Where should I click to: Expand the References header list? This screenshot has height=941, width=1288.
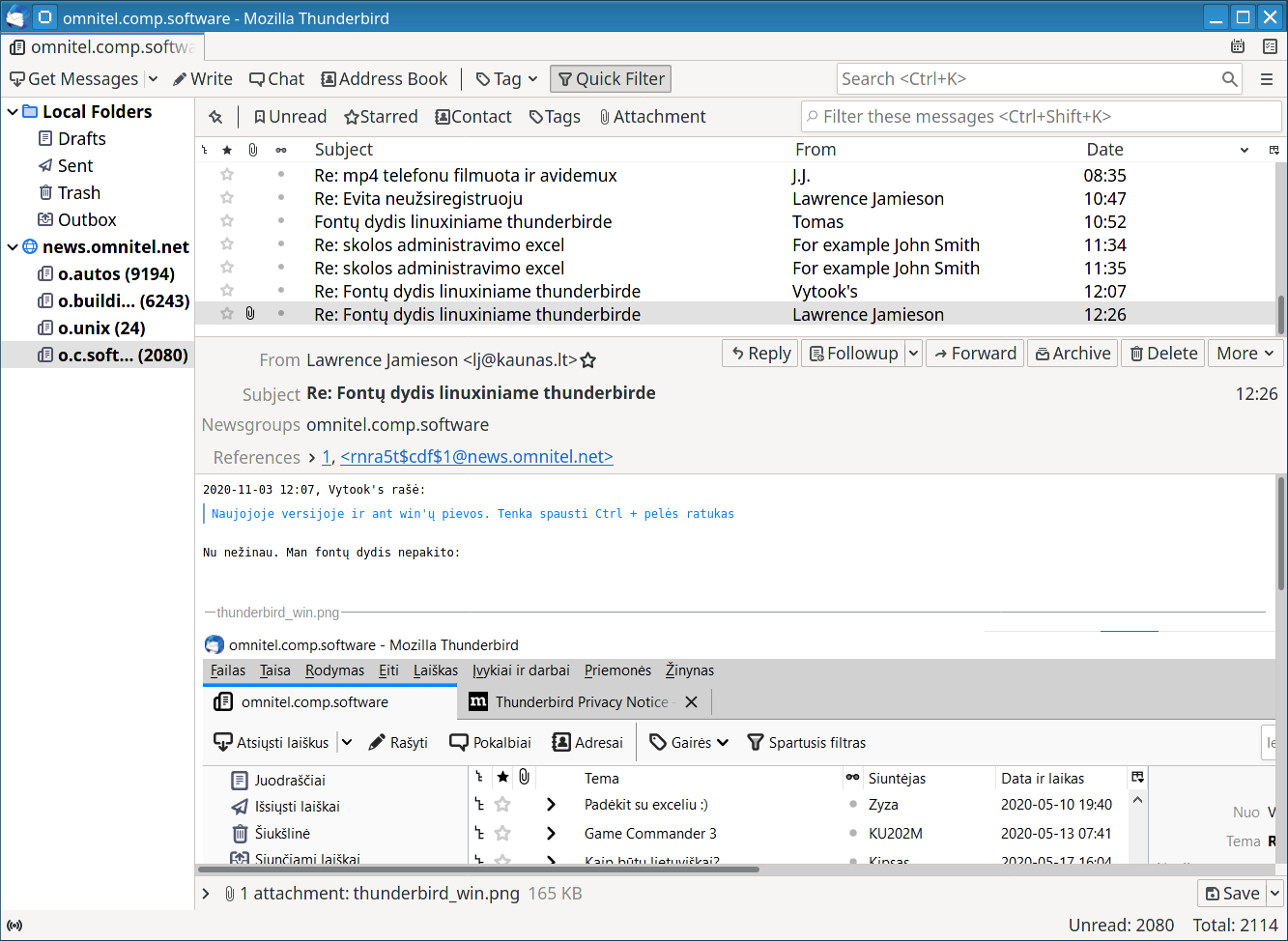(x=311, y=457)
